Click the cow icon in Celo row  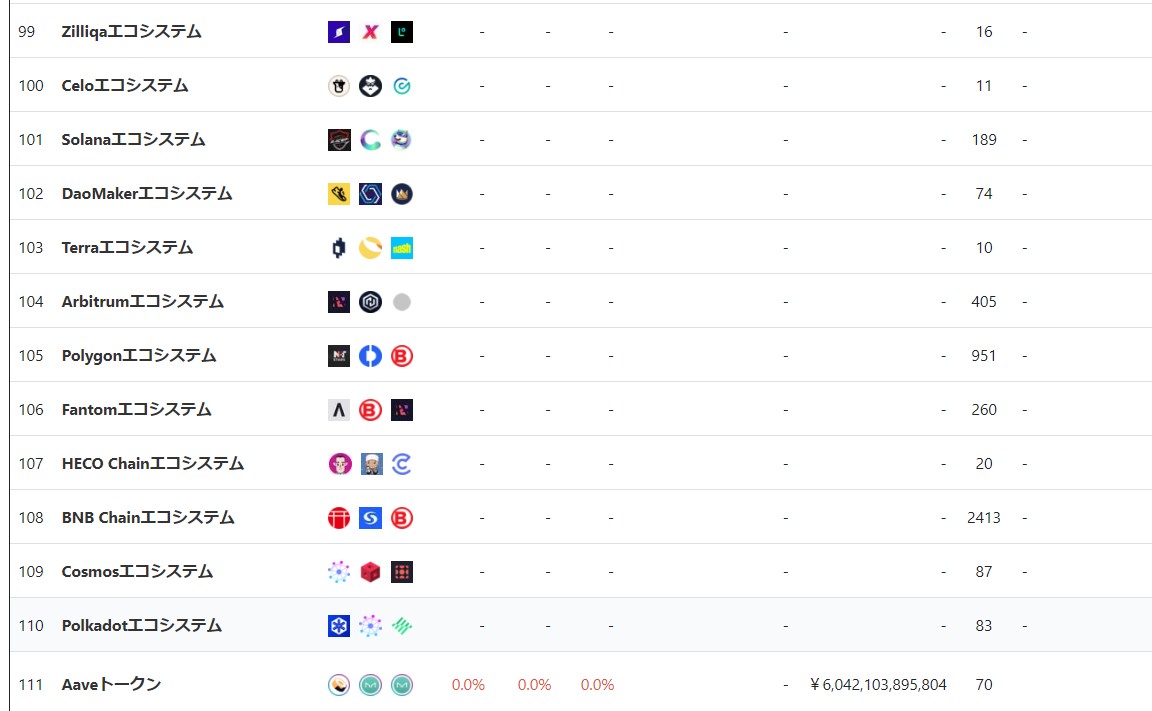click(339, 86)
